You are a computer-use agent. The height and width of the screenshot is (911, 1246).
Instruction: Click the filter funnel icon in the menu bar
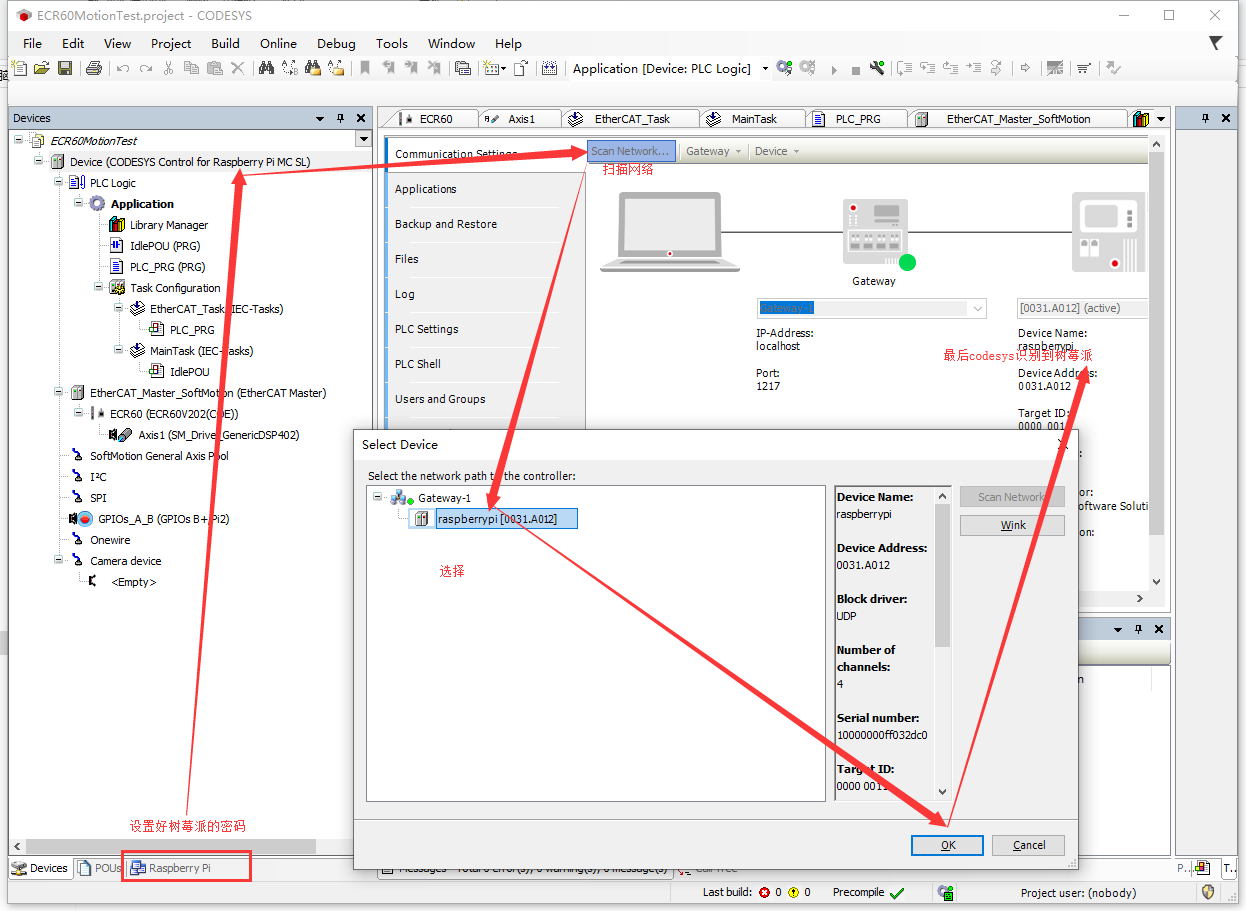(x=1215, y=43)
